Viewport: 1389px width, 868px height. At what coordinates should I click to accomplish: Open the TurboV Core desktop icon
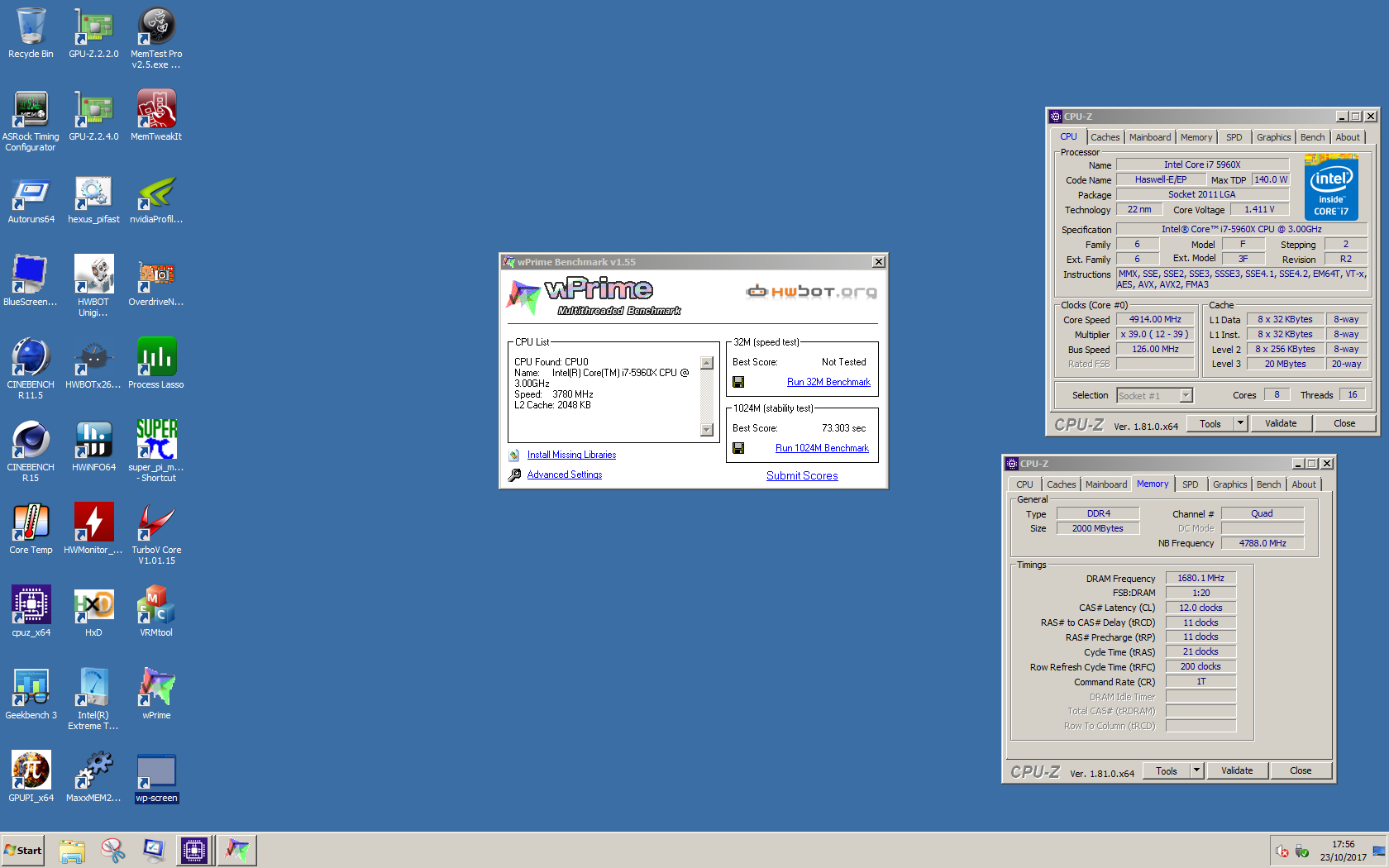156,534
